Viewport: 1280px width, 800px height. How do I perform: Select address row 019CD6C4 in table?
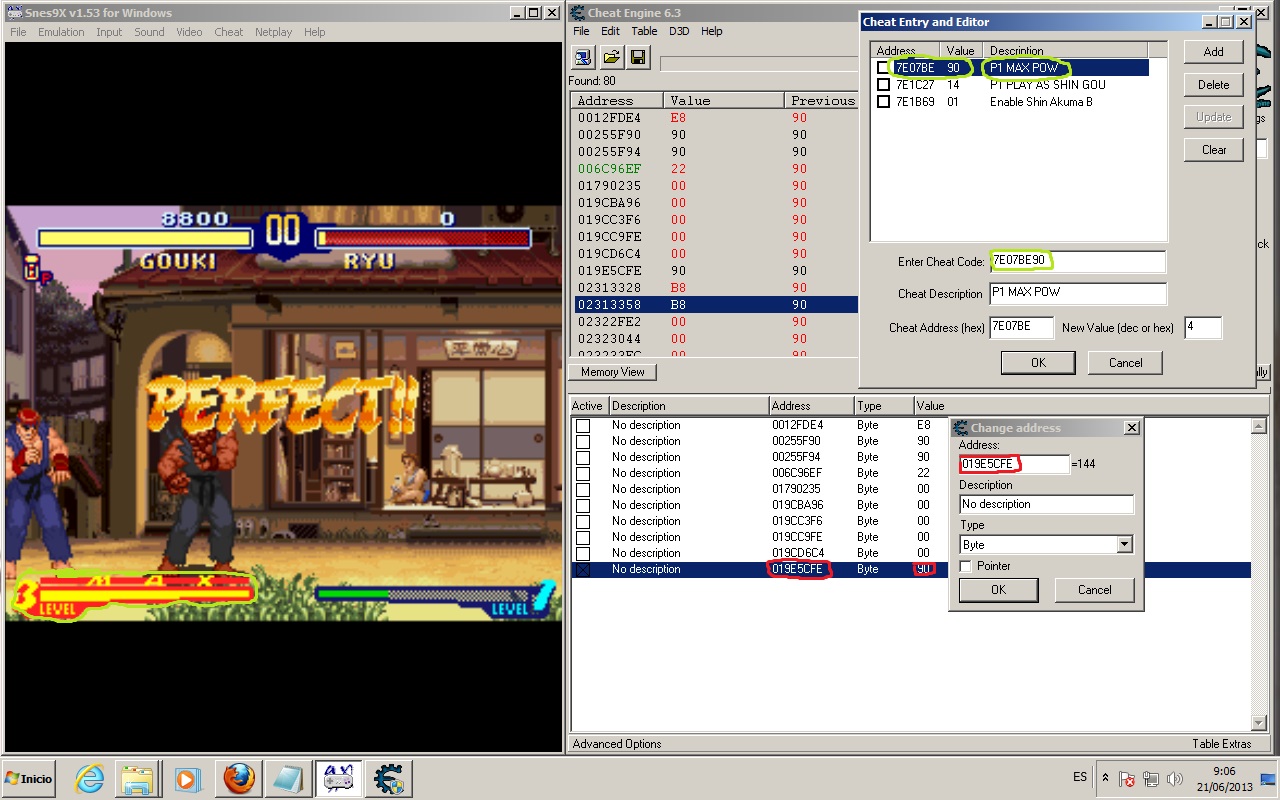click(910, 553)
